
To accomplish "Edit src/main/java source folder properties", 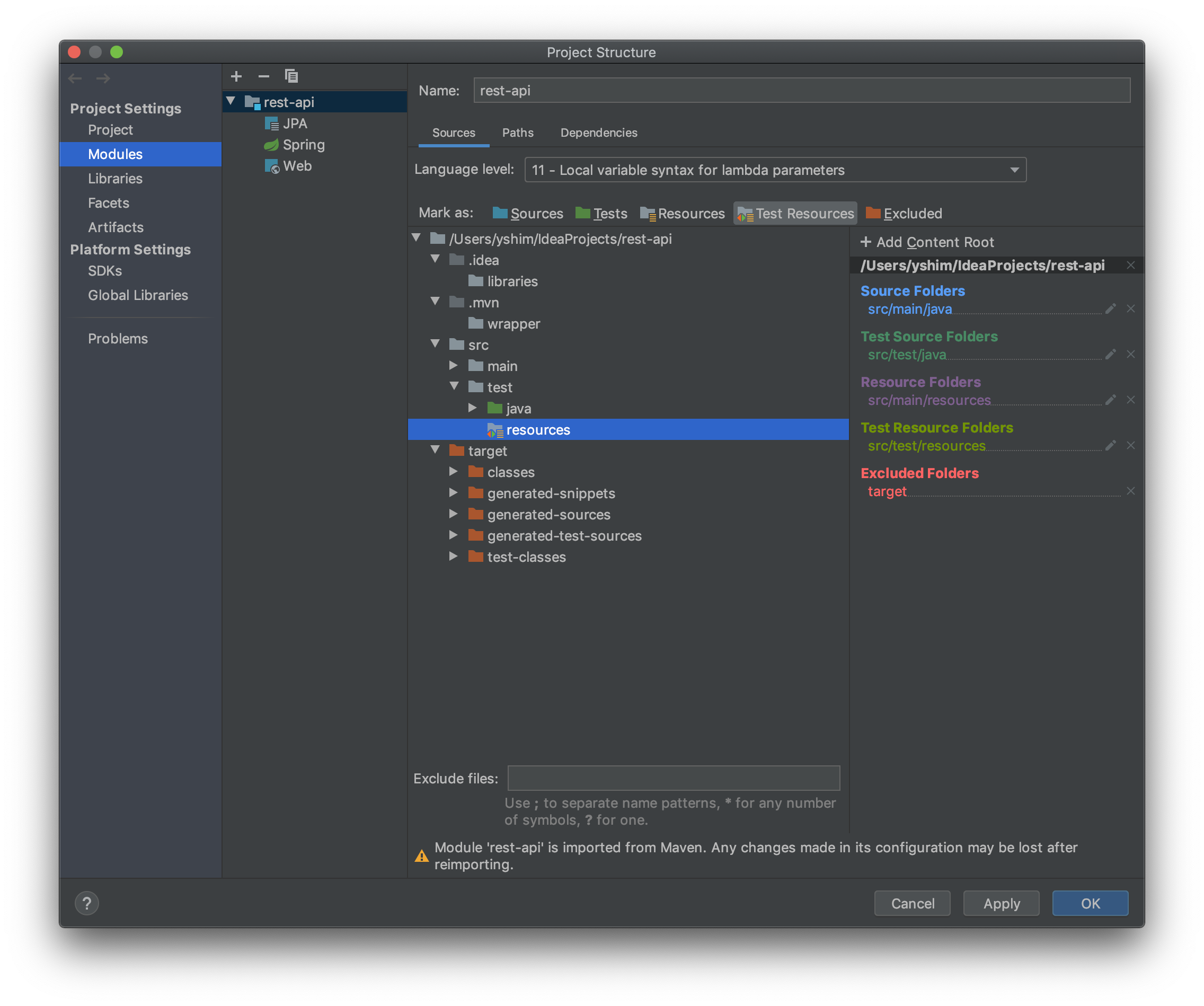I will point(1111,309).
